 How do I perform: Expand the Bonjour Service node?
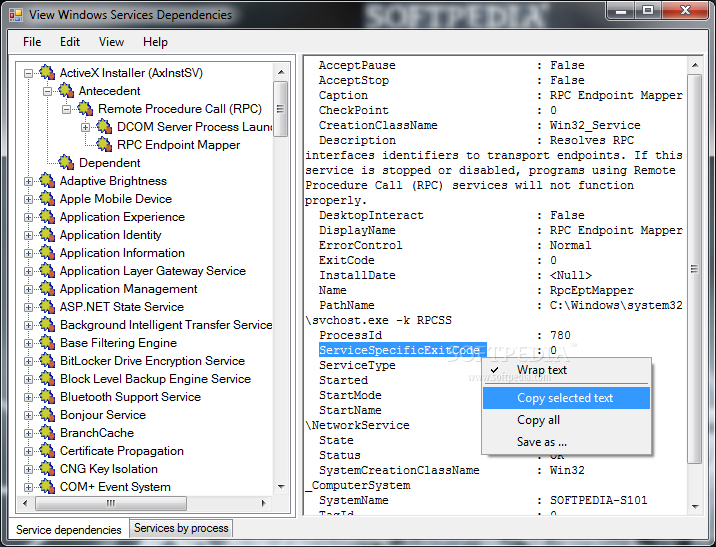[28, 416]
